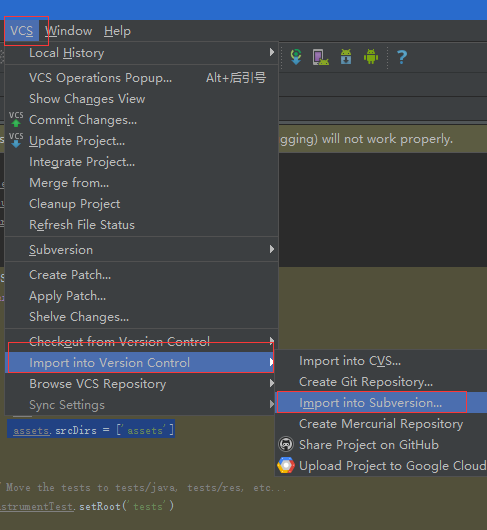
Task: Select Share Project on GitHub
Action: tap(381, 445)
